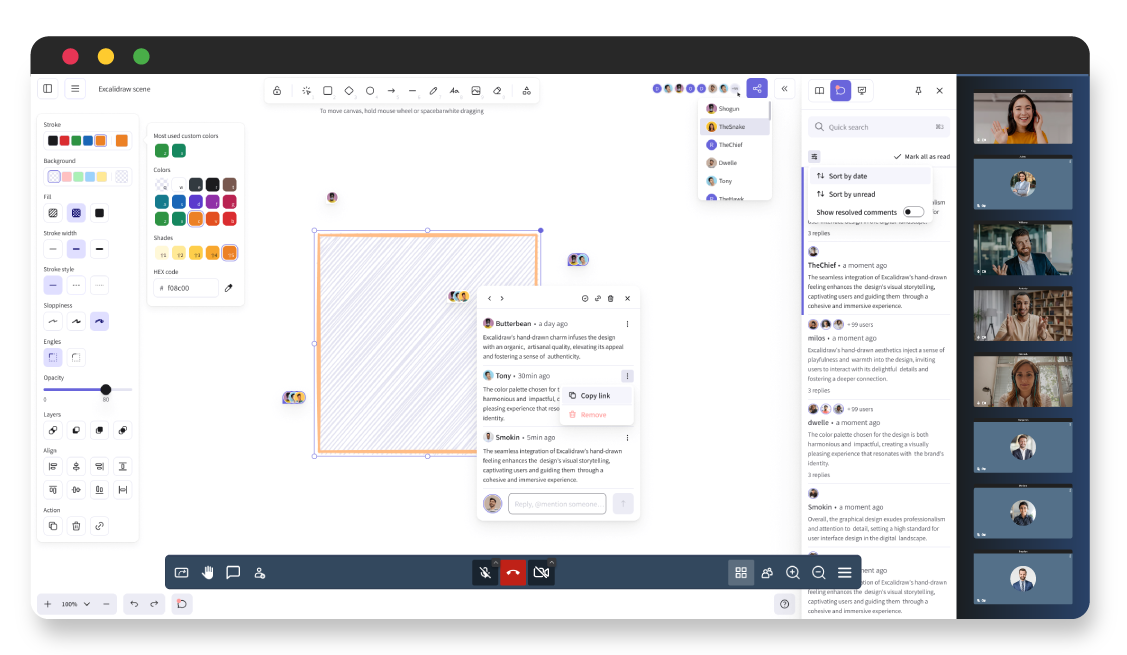
Task: Click the red hang up button
Action: (513, 573)
